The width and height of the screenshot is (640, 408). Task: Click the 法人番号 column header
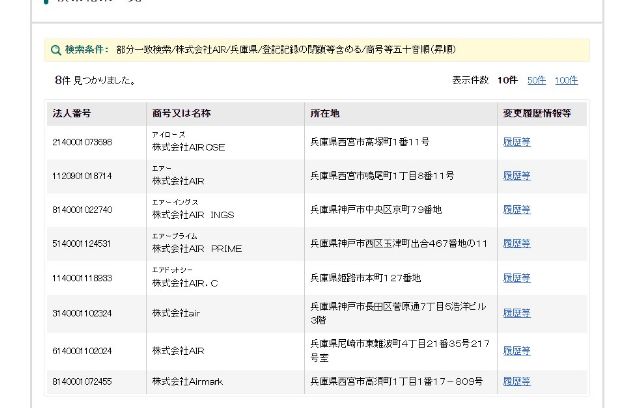[71, 113]
